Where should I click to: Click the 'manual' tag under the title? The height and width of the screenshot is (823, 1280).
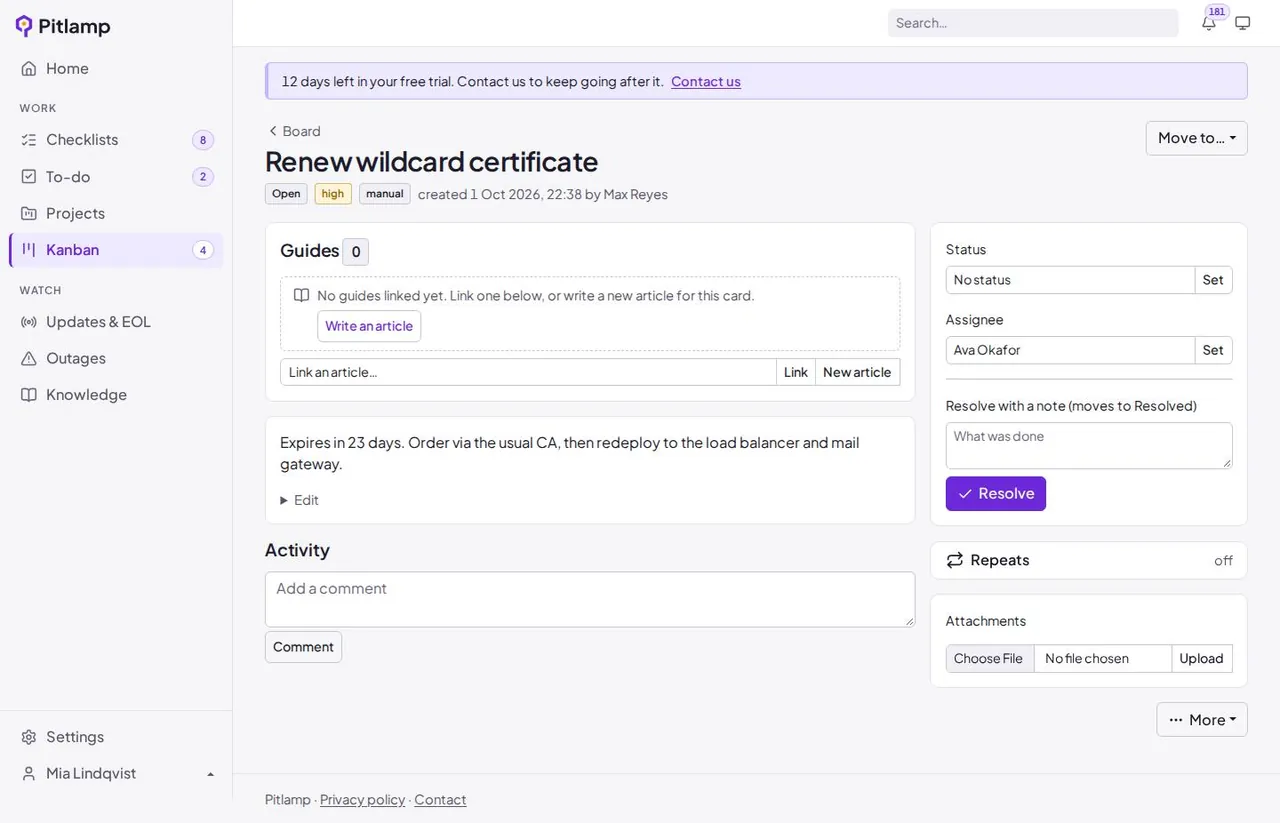click(x=385, y=194)
